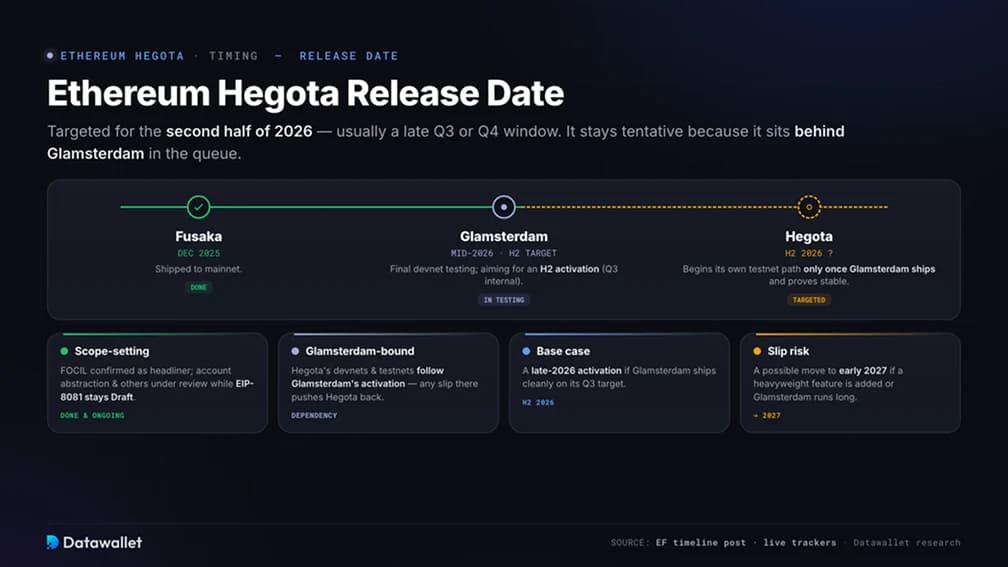Click the 'RELEASE DATE' breadcrumb label

coord(348,56)
